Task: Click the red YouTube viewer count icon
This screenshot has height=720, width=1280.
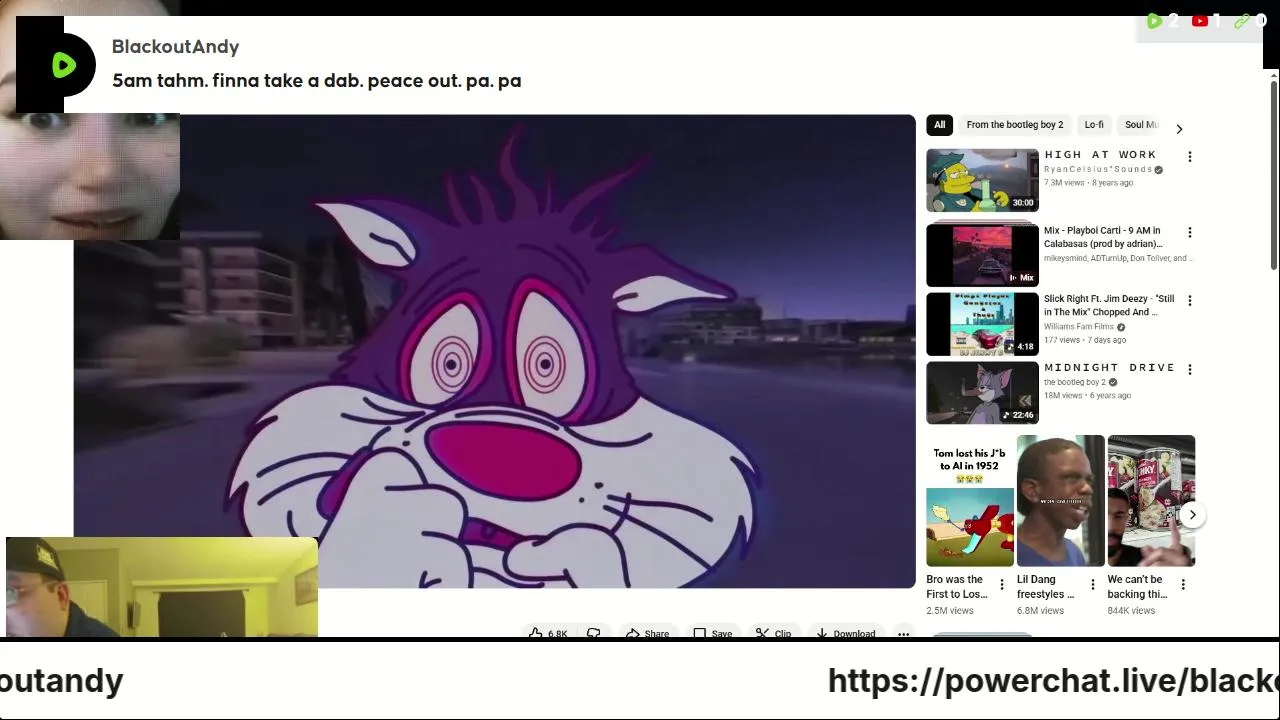Action: click(x=1199, y=21)
